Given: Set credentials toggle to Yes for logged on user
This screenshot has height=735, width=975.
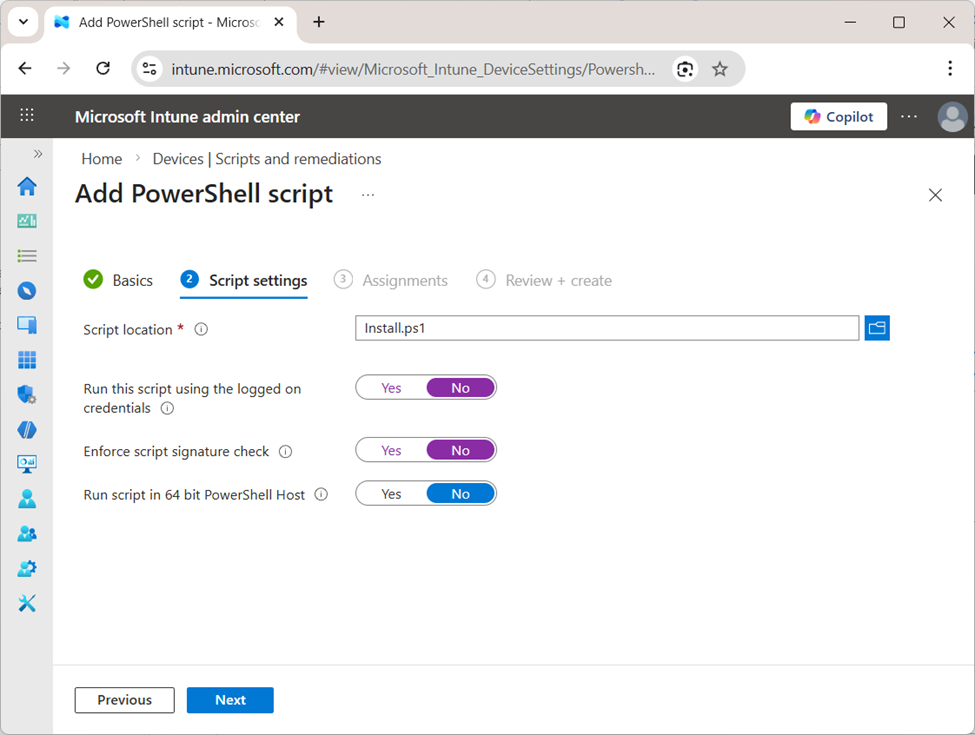Looking at the screenshot, I should click(391, 387).
